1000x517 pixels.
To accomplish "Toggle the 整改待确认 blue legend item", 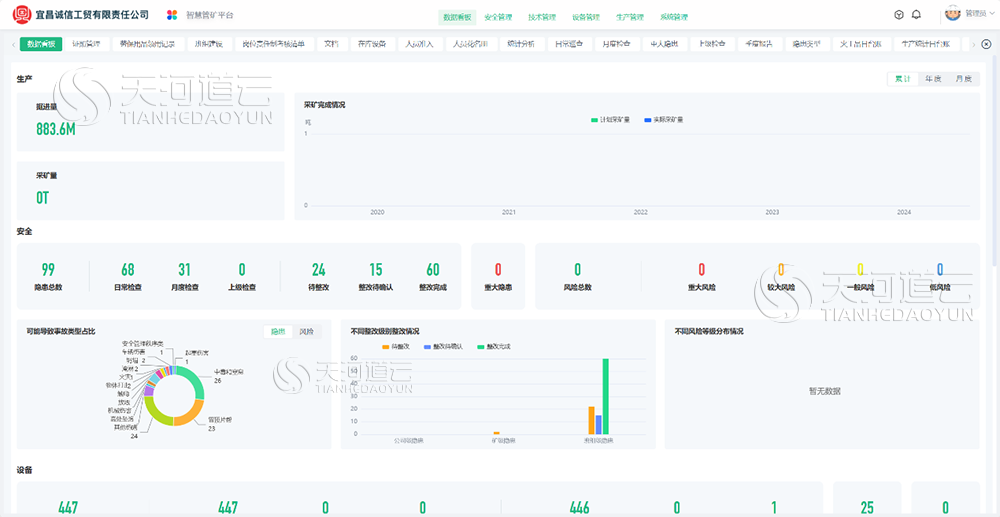I will click(x=443, y=346).
